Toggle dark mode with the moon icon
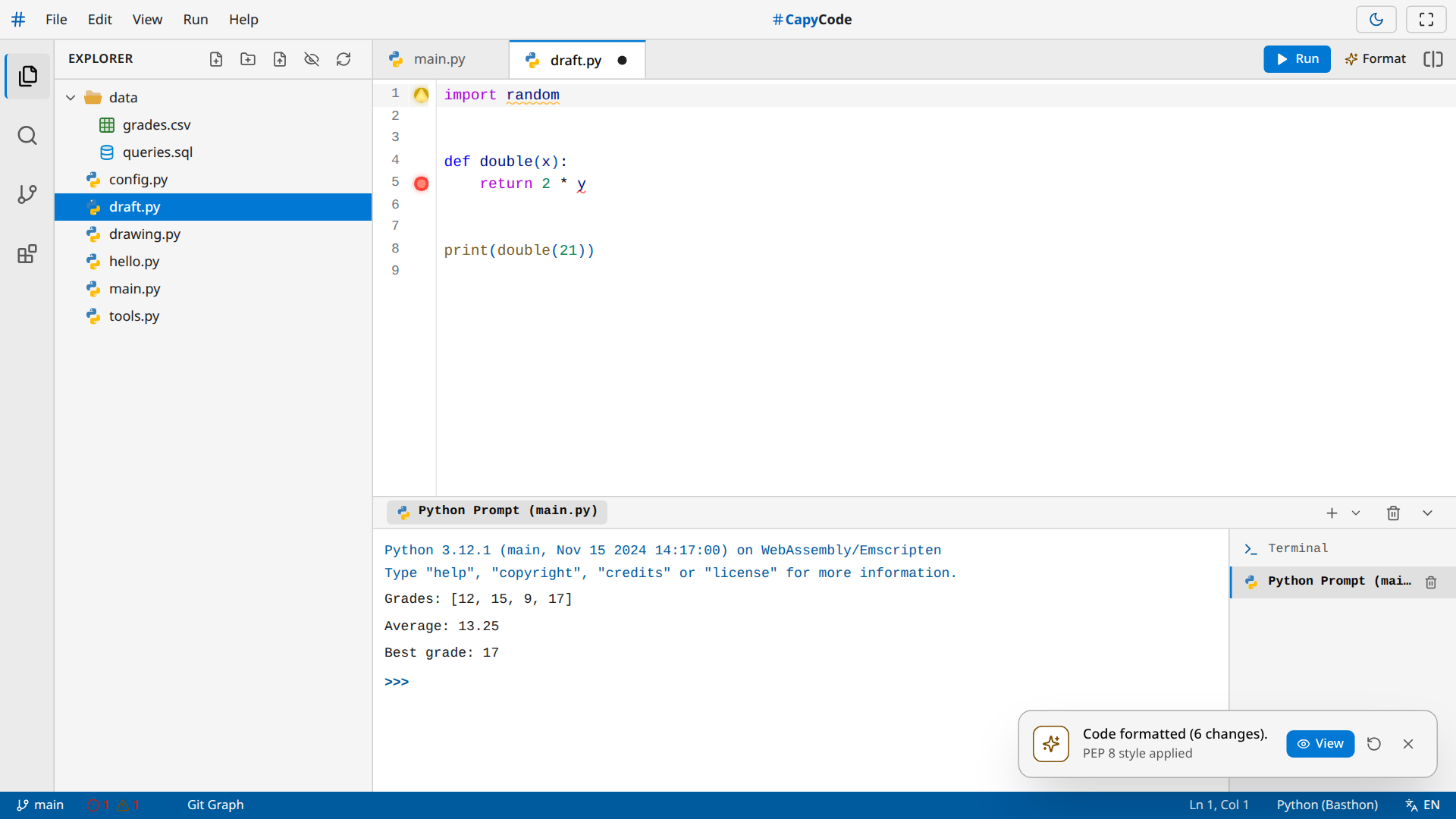This screenshot has height=819, width=1456. [1376, 20]
